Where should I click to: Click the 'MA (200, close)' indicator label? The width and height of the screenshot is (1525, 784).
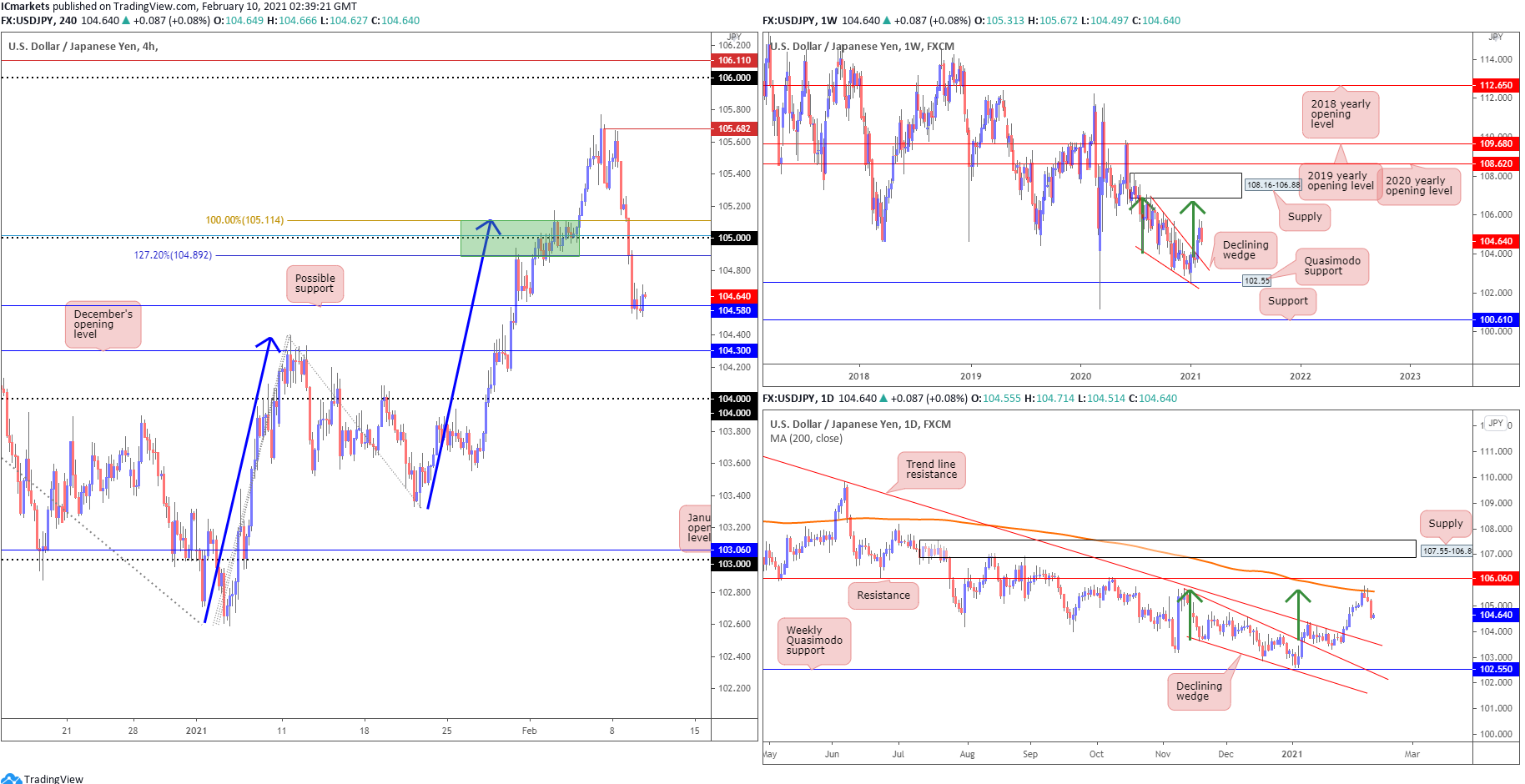click(x=806, y=439)
